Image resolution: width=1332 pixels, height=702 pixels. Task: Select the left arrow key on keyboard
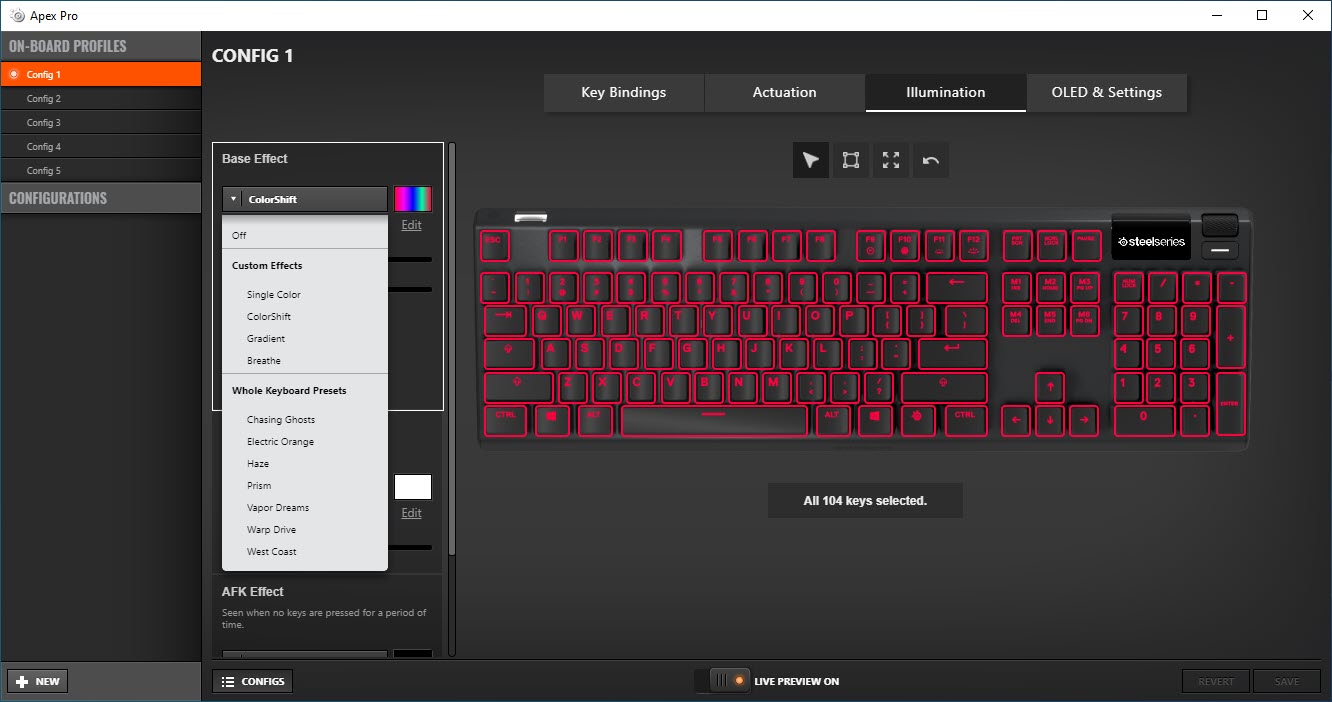tap(1015, 420)
